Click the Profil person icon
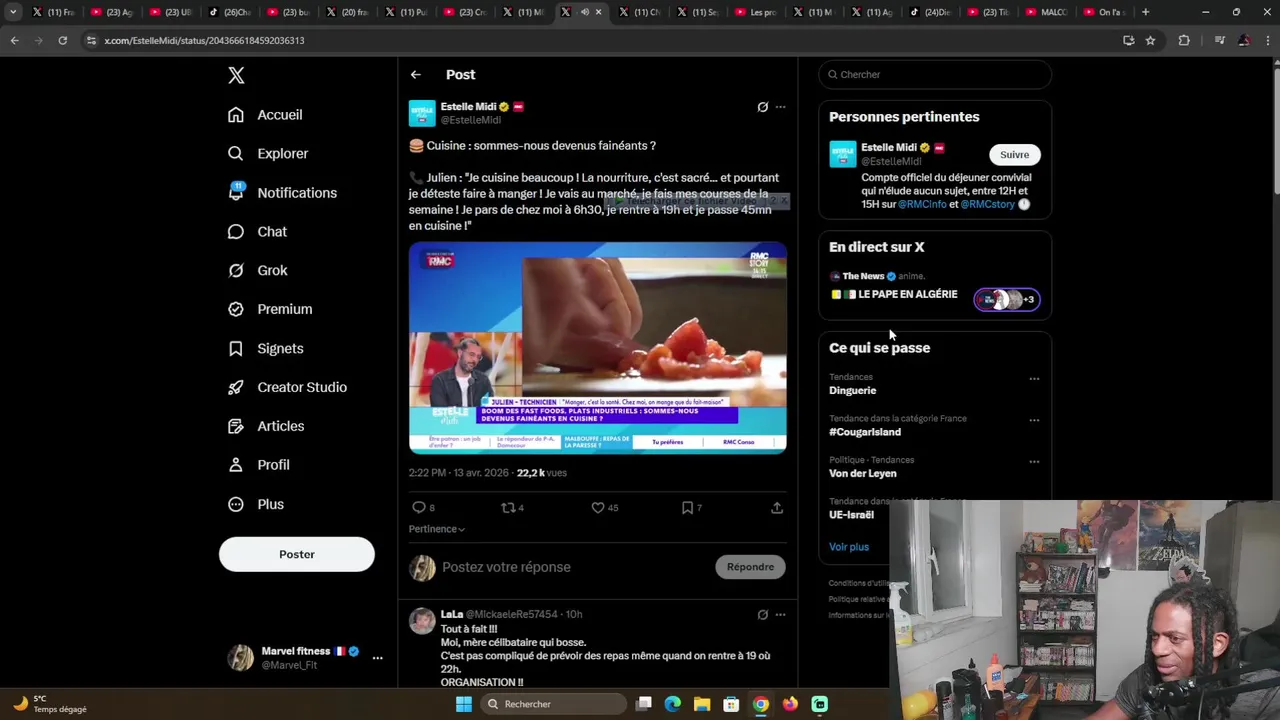 coord(236,465)
